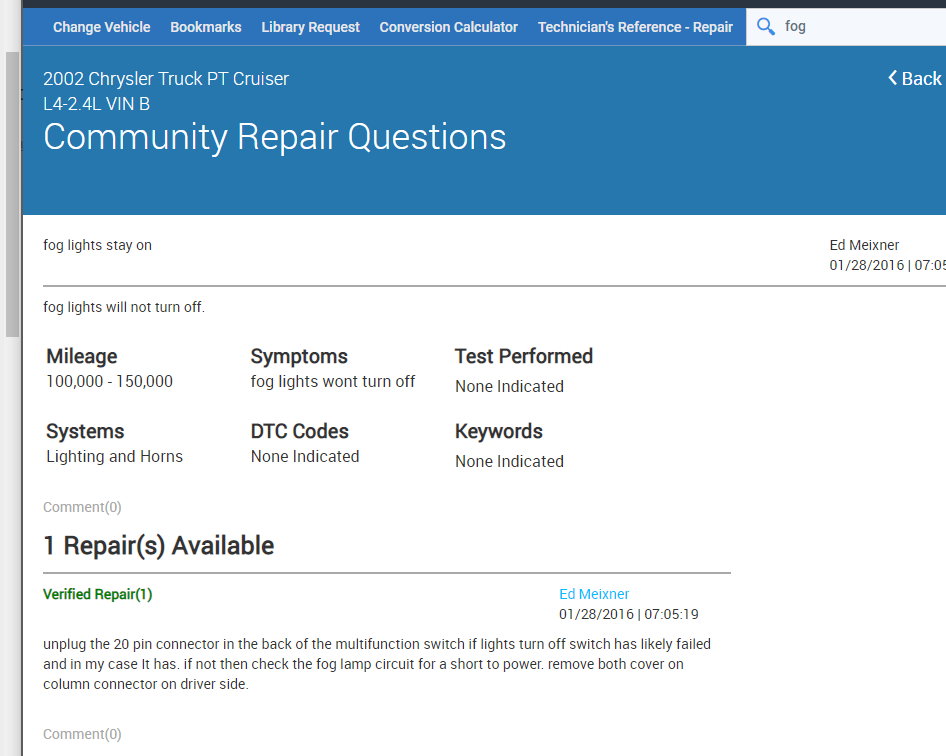Image resolution: width=946 pixels, height=756 pixels.
Task: Click the Ed Meixner author name of the question
Action: [864, 245]
